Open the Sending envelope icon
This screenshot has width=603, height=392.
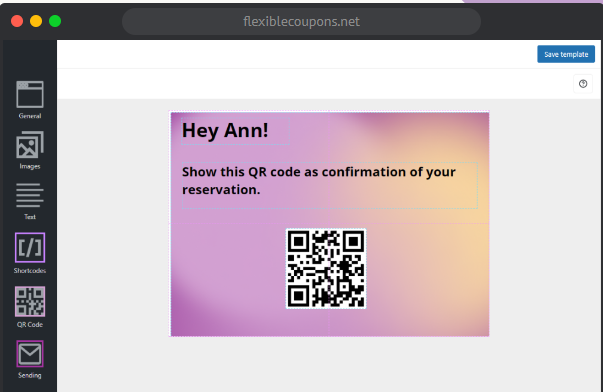pos(30,354)
